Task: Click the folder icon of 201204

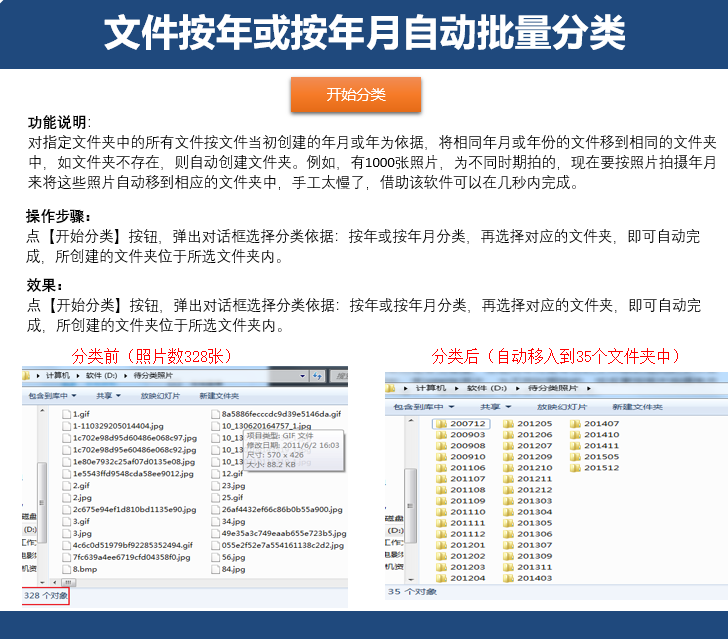Action: 441,578
